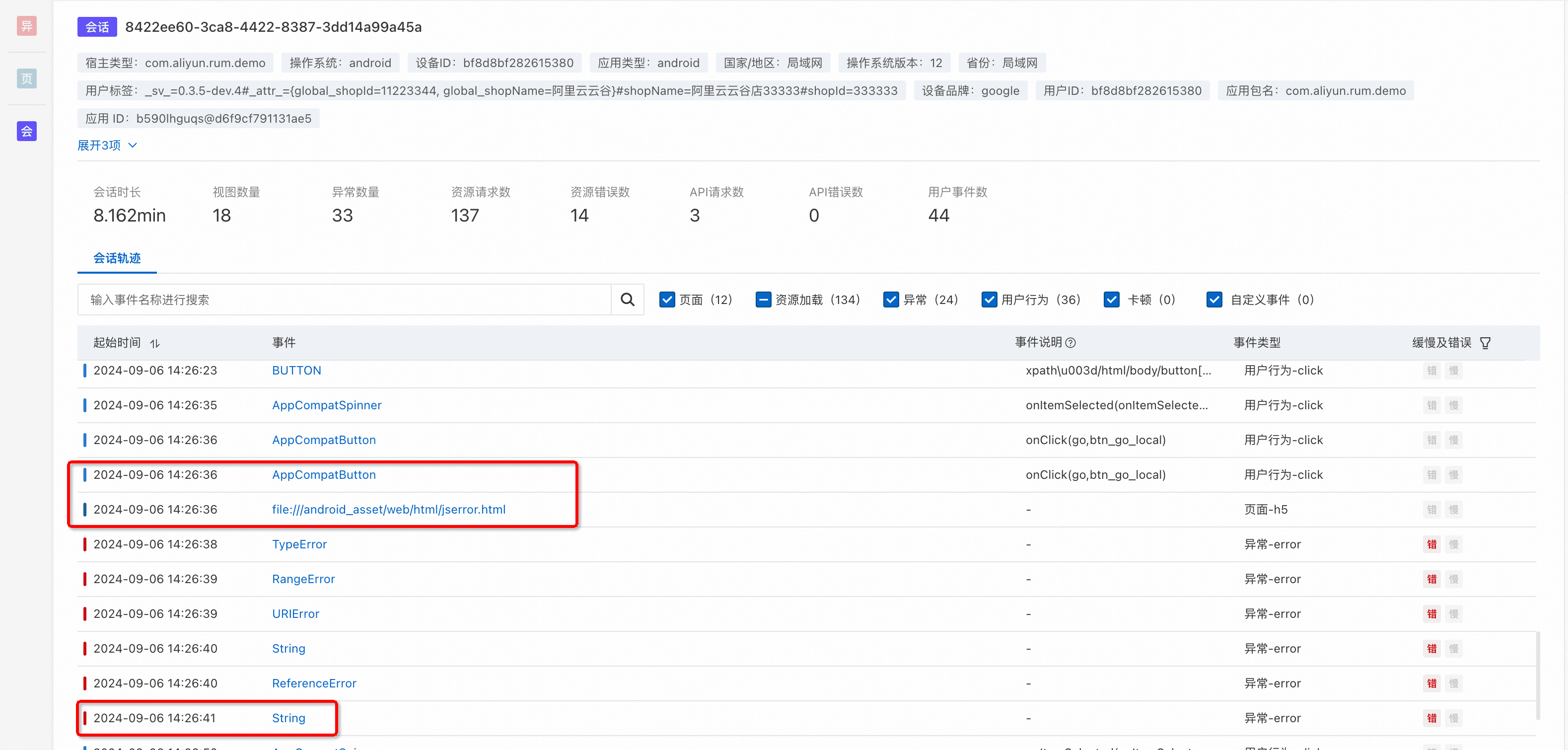Uncheck the 用户行为 (36) checkbox
The height and width of the screenshot is (750, 1568).
click(989, 300)
